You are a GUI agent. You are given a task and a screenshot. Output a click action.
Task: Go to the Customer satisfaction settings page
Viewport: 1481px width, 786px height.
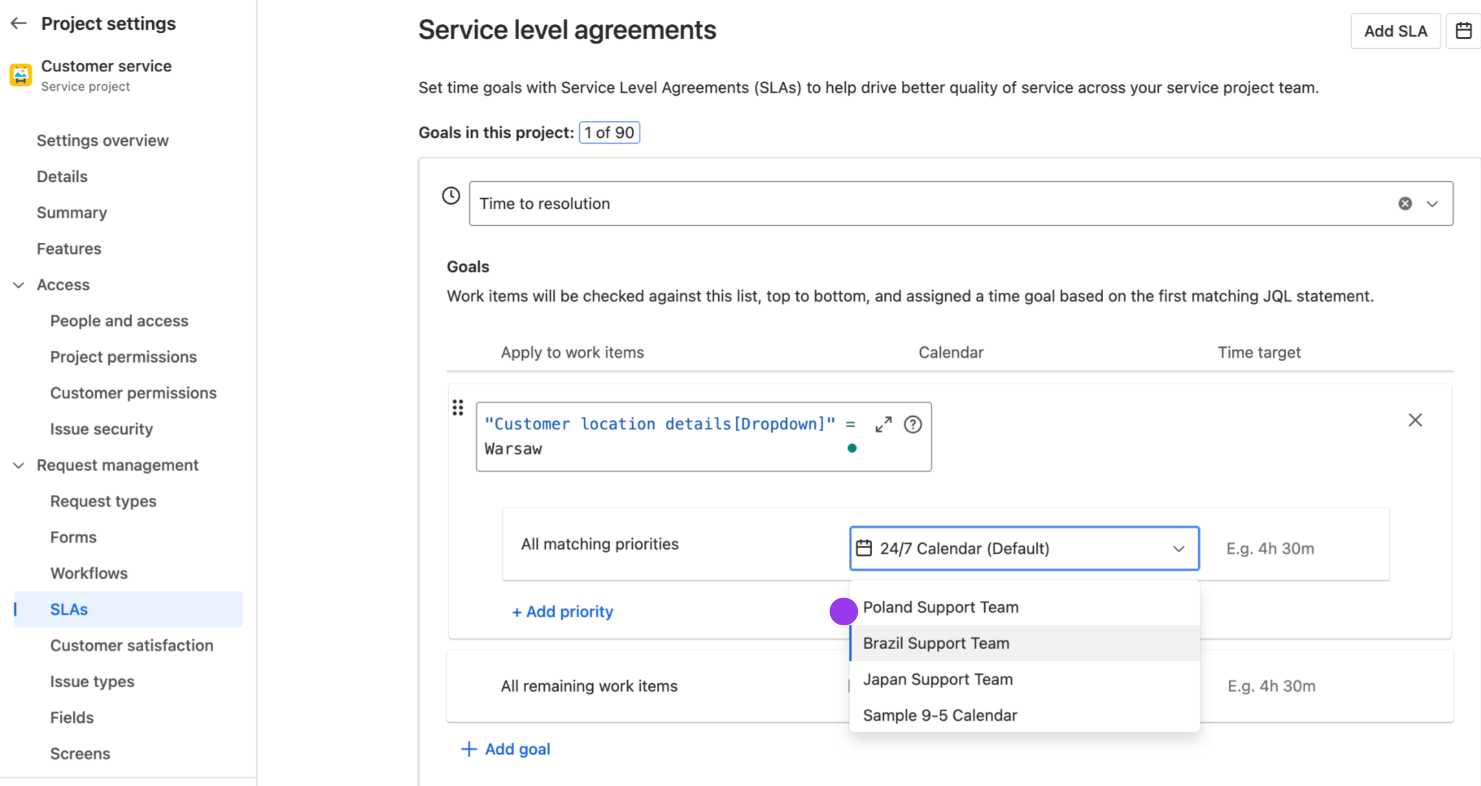click(131, 645)
